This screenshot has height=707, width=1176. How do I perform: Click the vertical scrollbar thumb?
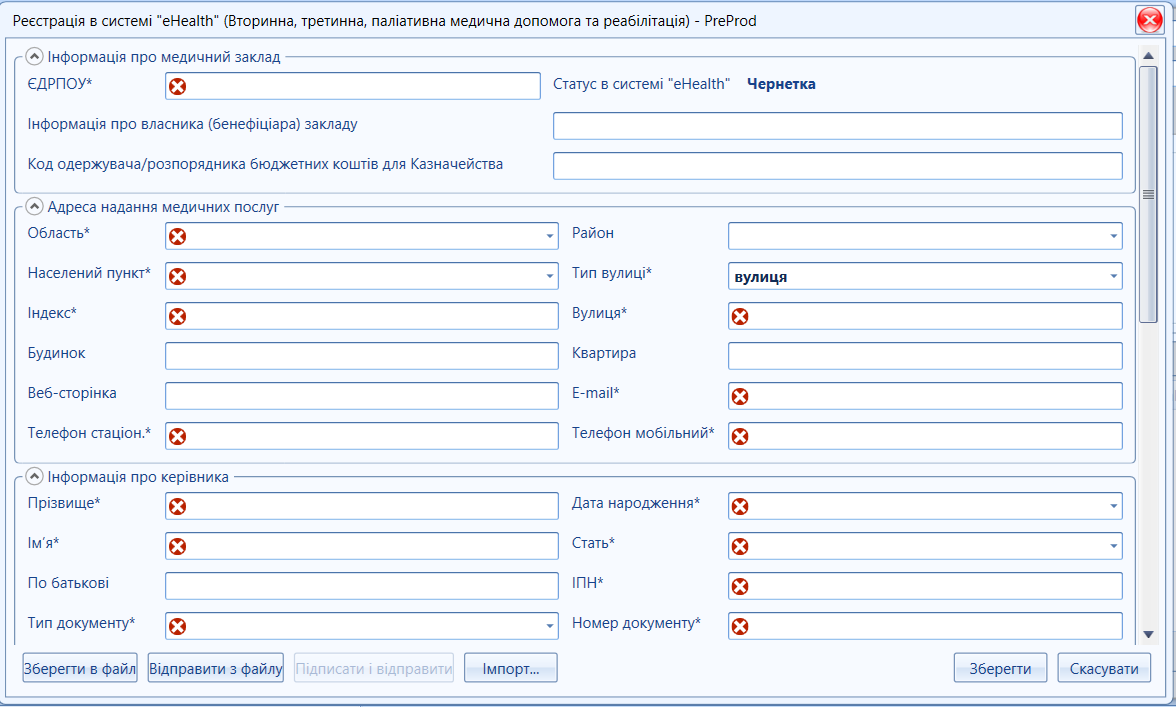tap(1148, 195)
